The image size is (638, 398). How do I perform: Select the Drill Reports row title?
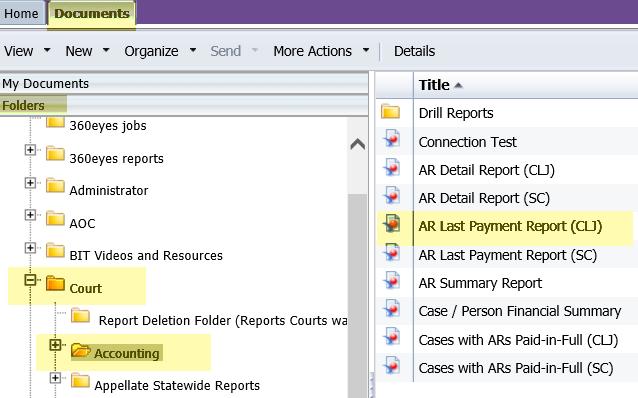pos(456,113)
